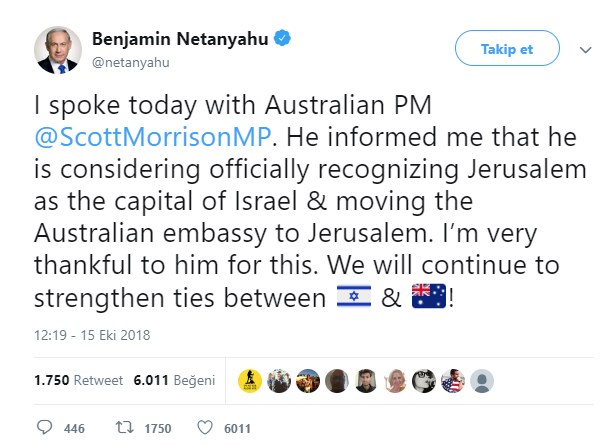Click the blue verified badge
This screenshot has width=609, height=446.
[283, 39]
